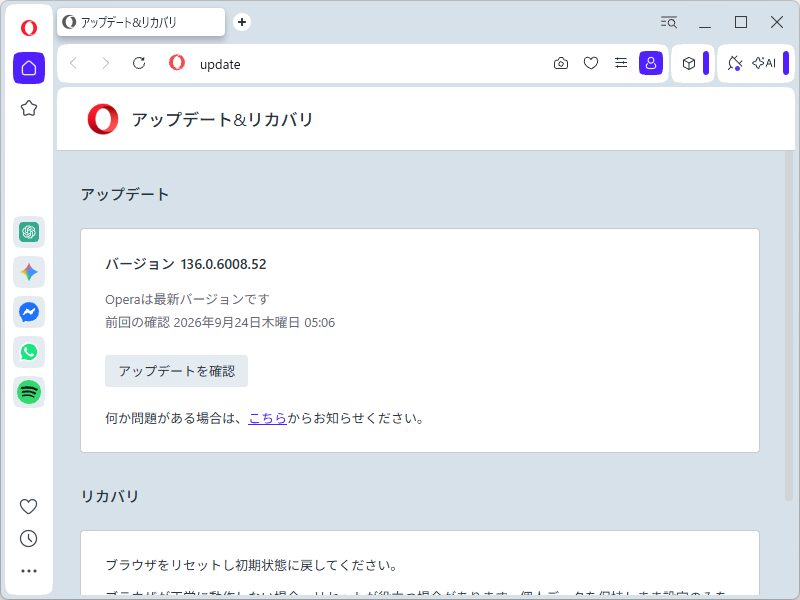Open the Opera account profile button
Image resolution: width=800 pixels, height=600 pixels.
(651, 63)
